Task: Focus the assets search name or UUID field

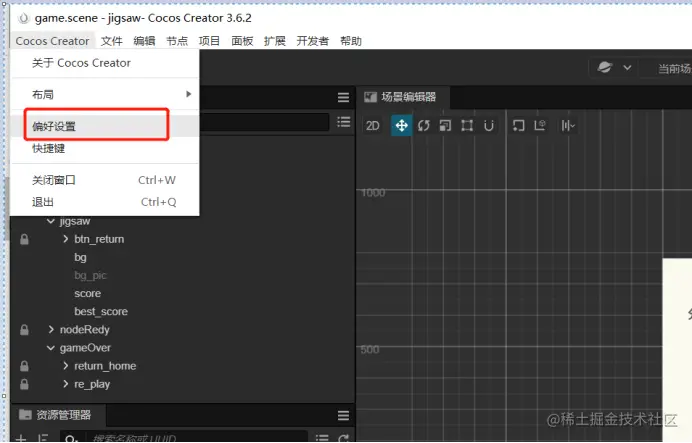Action: click(196, 438)
